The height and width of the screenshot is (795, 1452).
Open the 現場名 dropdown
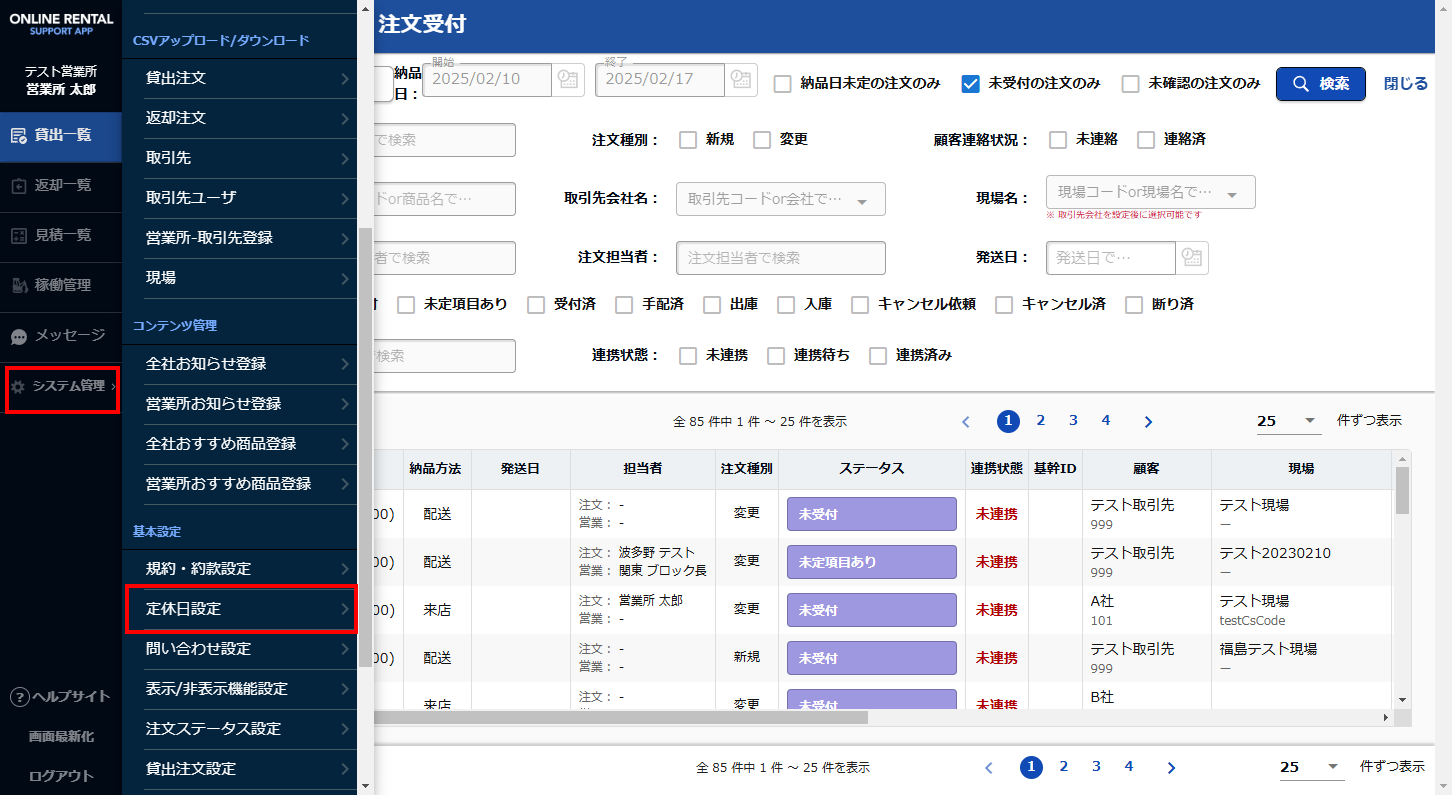[1232, 194]
